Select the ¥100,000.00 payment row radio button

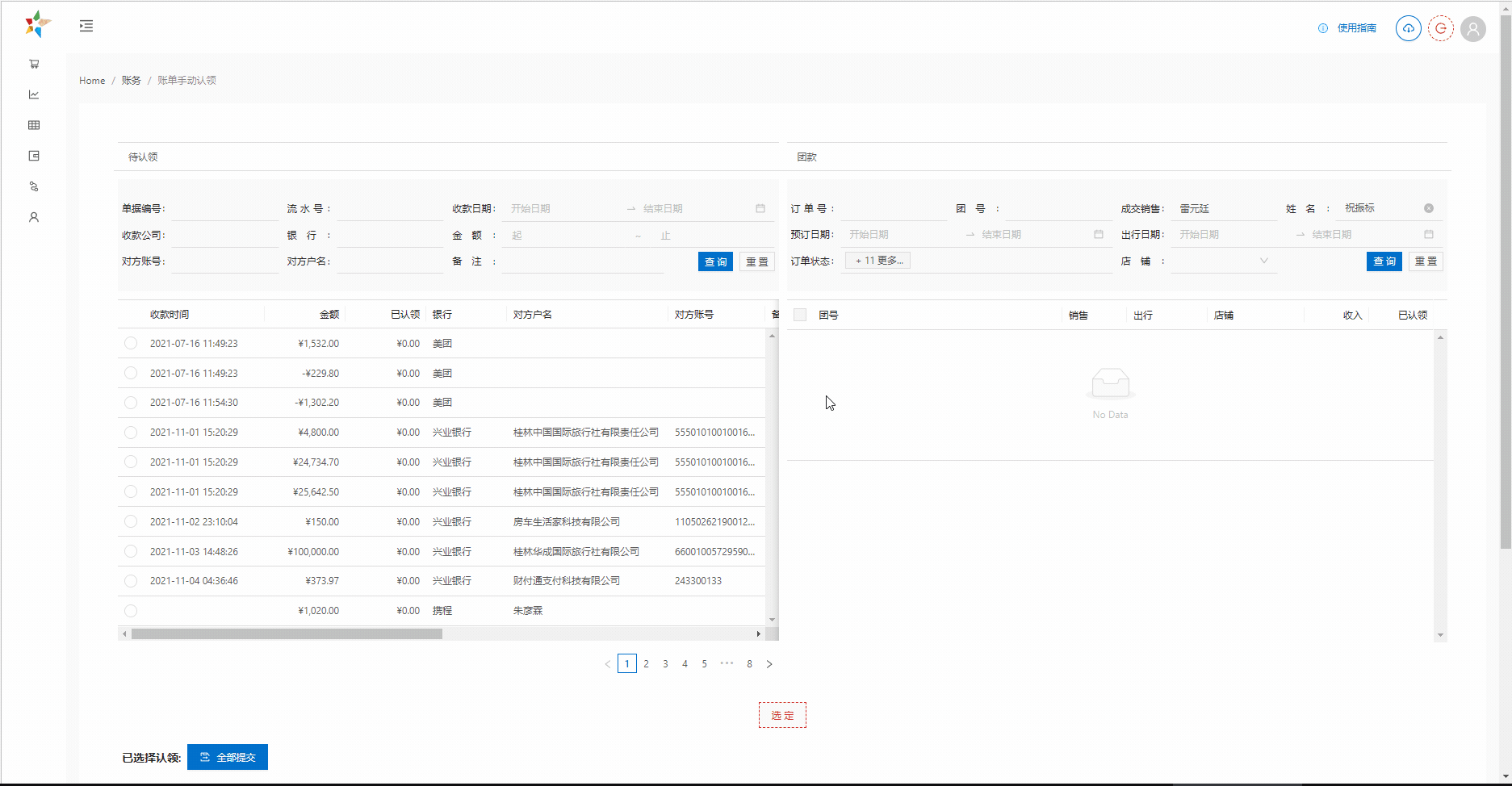pyautogui.click(x=131, y=552)
